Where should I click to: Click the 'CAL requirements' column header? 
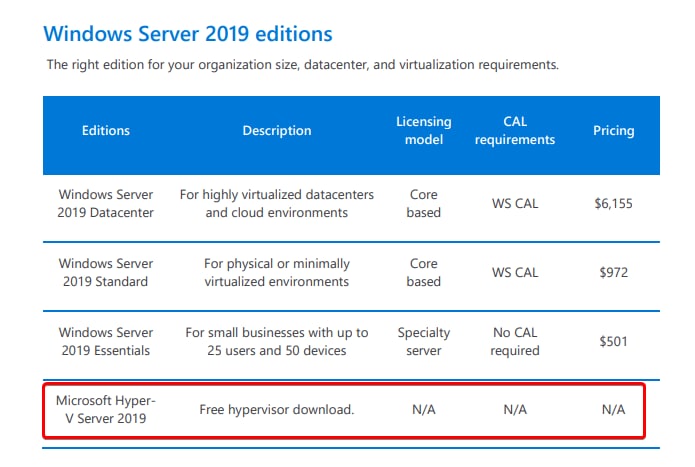tap(515, 131)
